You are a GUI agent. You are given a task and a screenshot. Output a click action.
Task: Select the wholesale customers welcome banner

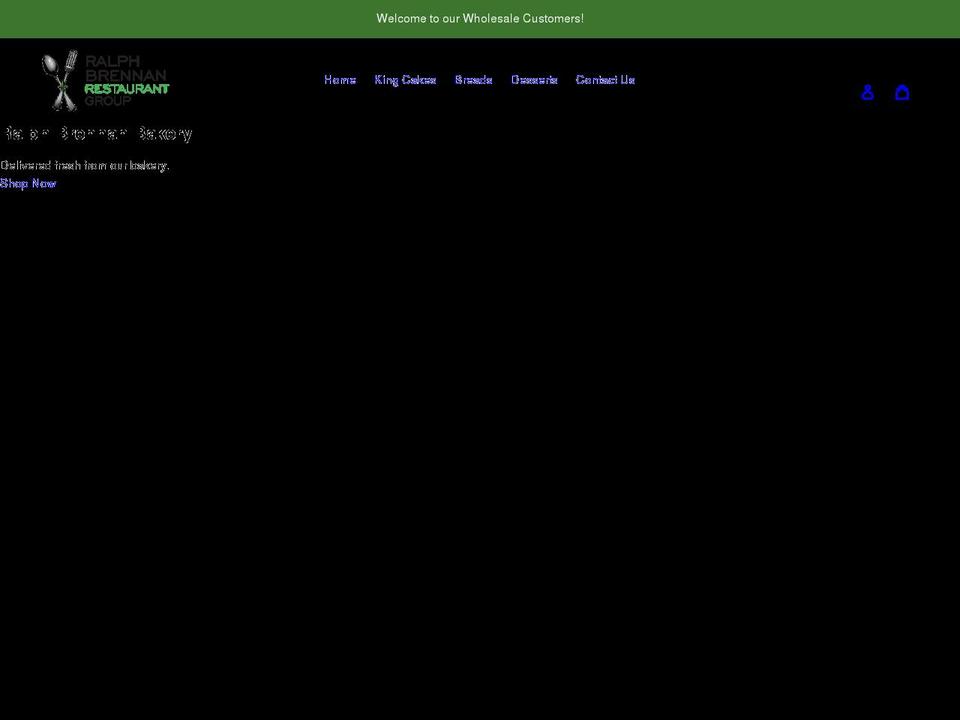coord(480,18)
